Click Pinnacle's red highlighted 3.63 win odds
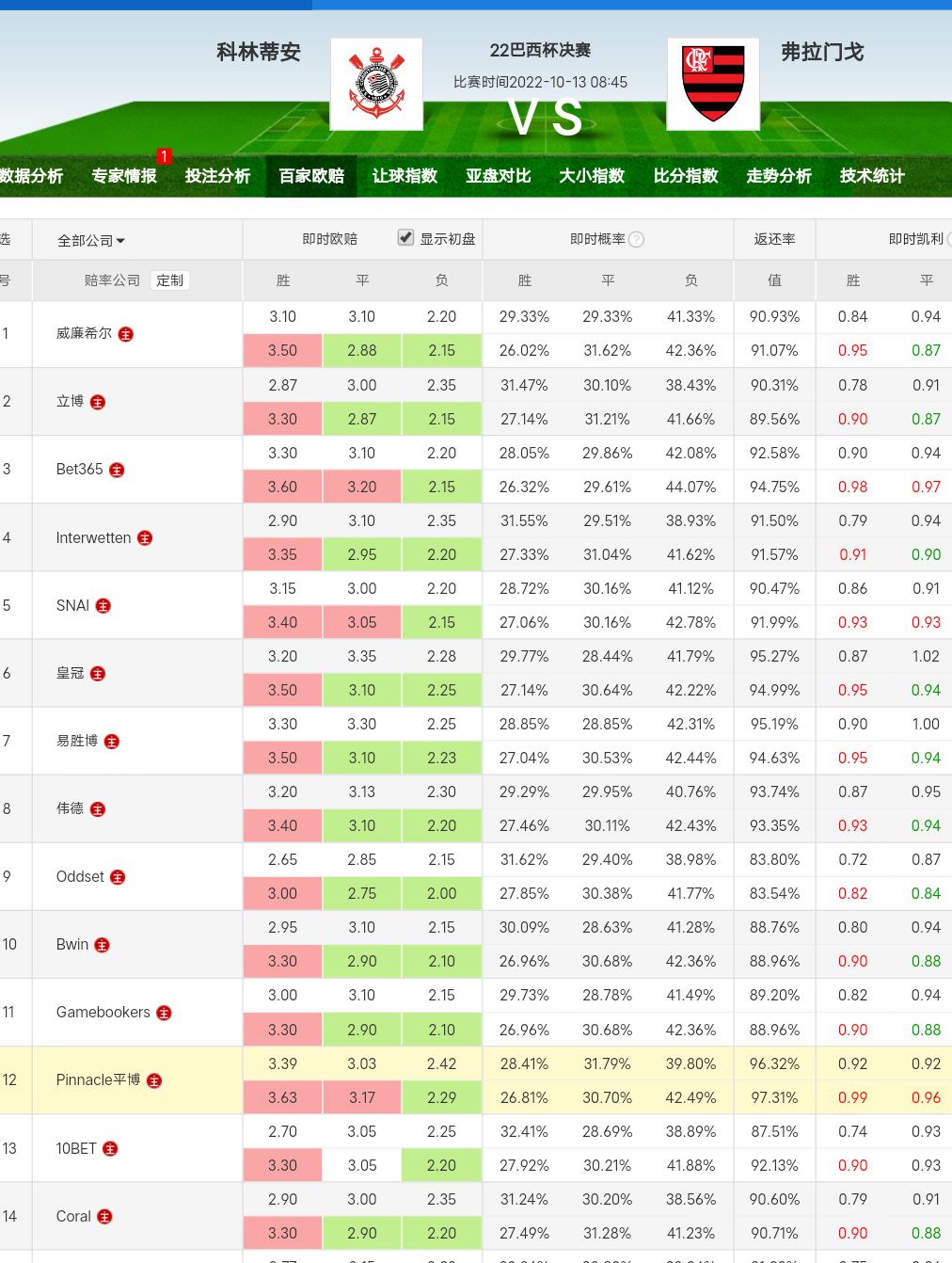This screenshot has height=1263, width=952. (x=282, y=1097)
